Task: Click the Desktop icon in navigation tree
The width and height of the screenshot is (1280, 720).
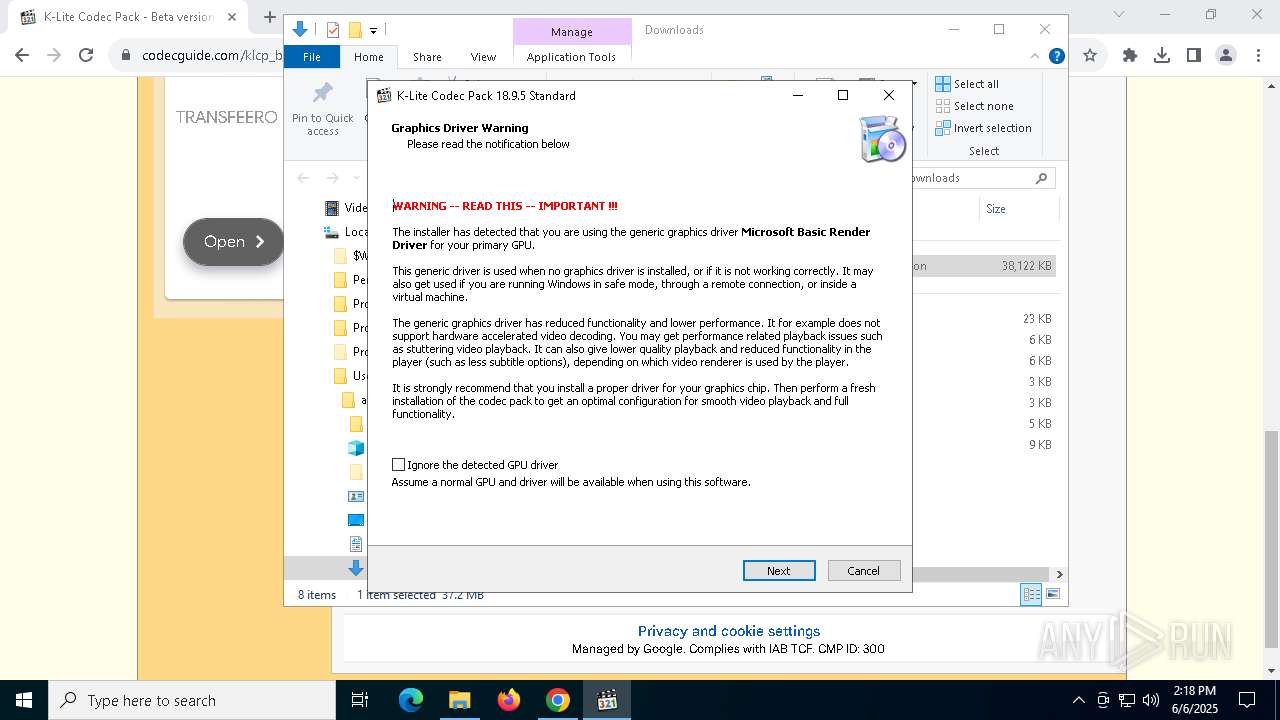Action: point(356,520)
